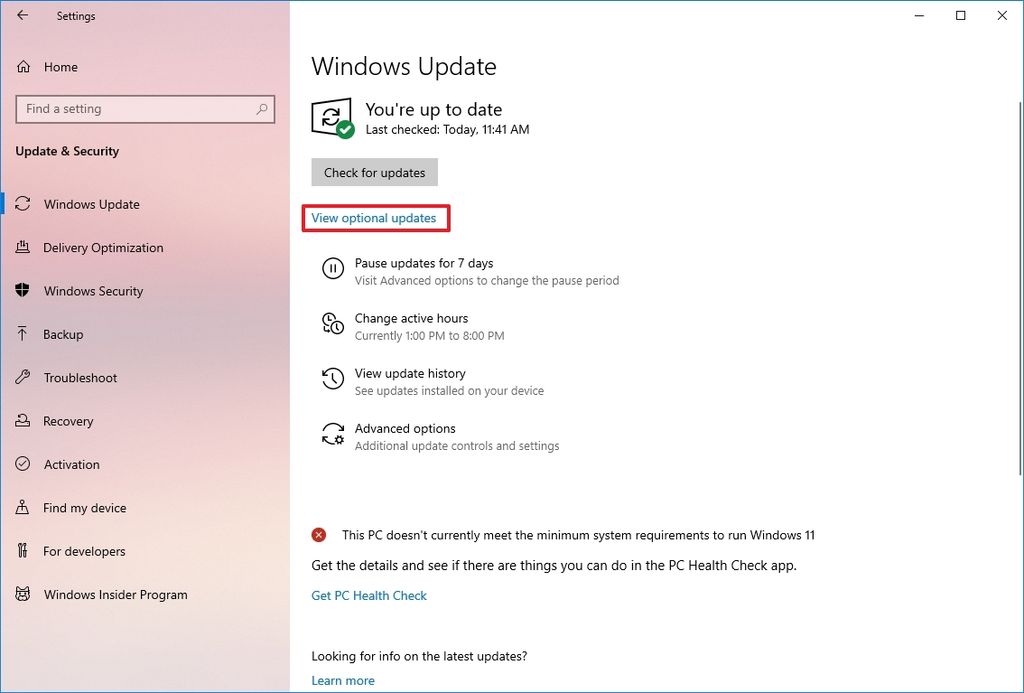Open Windows Update in the sidebar
1024x693 pixels.
click(91, 204)
